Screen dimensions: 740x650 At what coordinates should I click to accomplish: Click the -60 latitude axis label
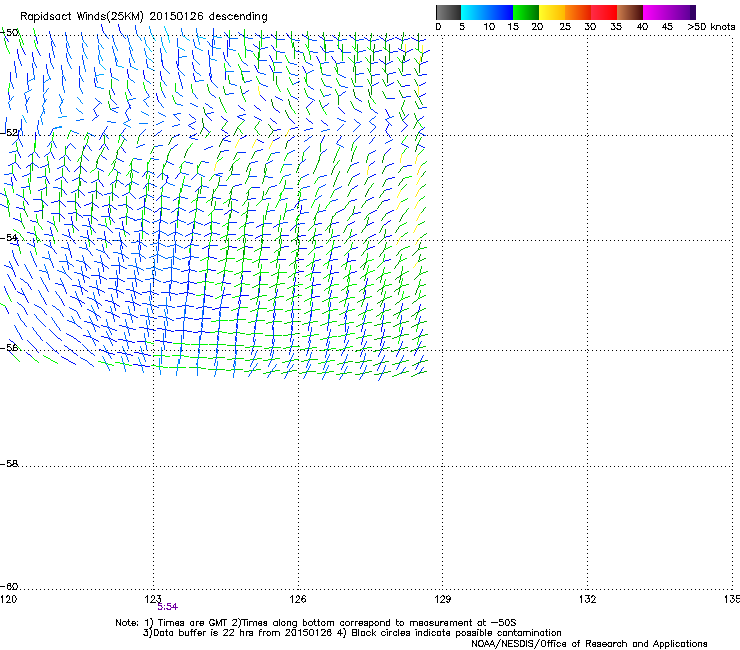click(x=9, y=586)
